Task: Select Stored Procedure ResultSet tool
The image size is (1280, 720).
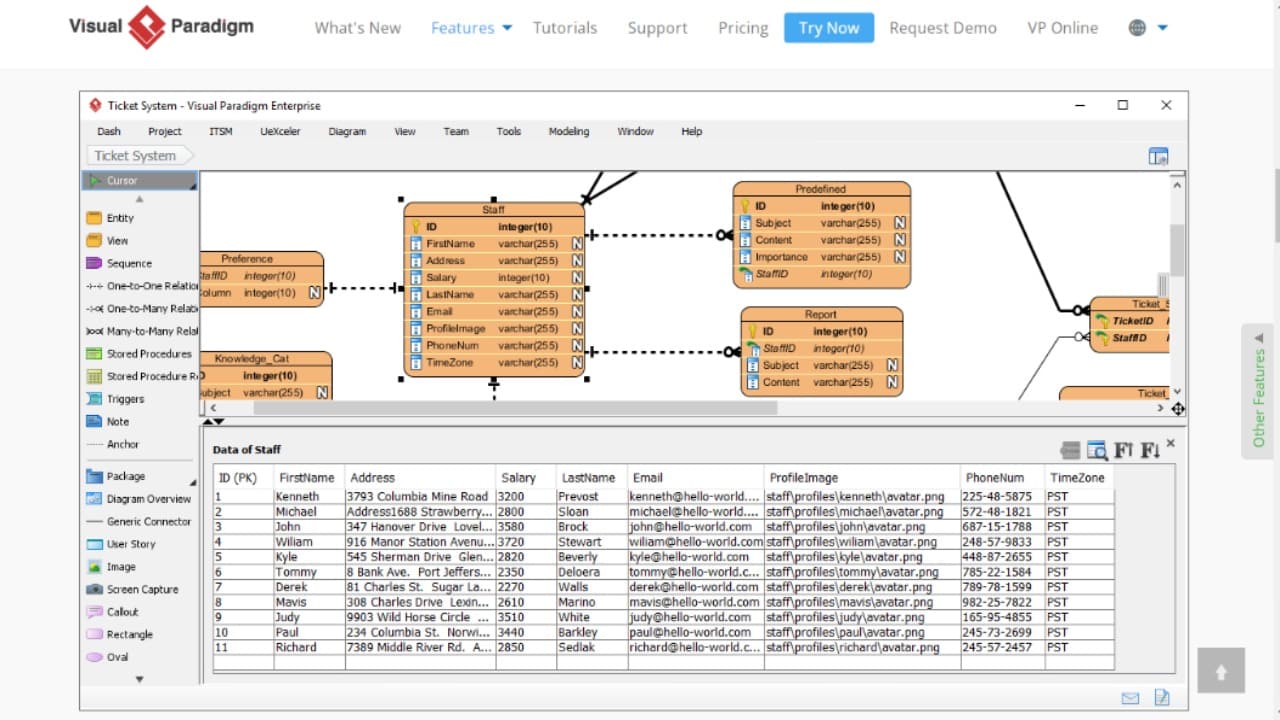Action: [141, 377]
